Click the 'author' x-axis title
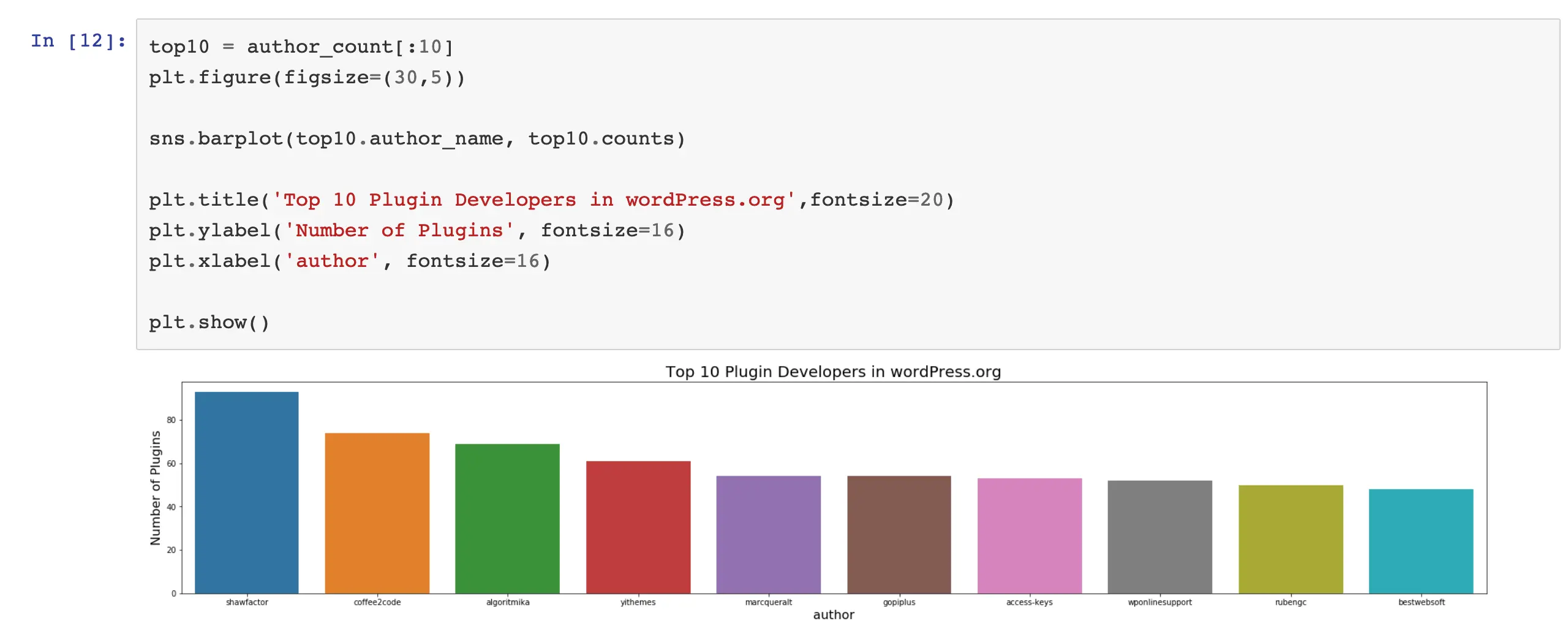 click(834, 615)
